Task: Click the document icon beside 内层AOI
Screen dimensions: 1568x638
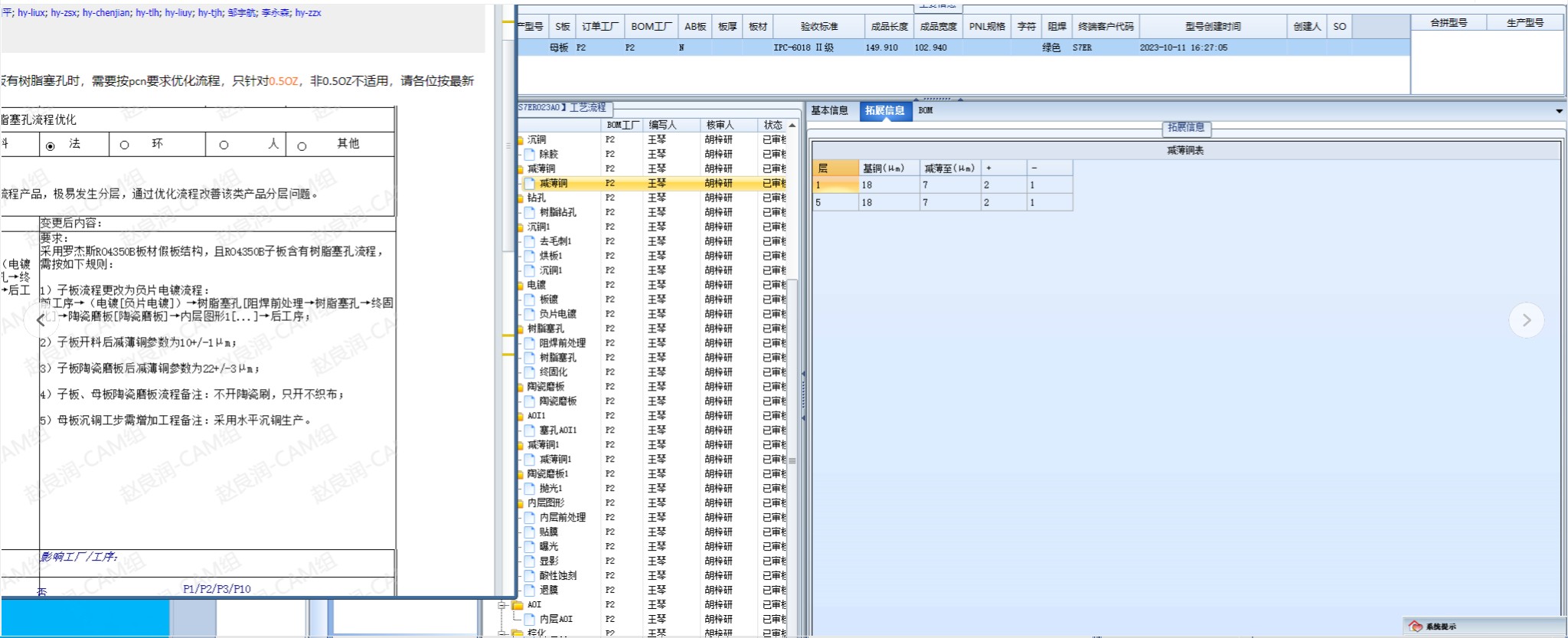Action: click(x=529, y=619)
